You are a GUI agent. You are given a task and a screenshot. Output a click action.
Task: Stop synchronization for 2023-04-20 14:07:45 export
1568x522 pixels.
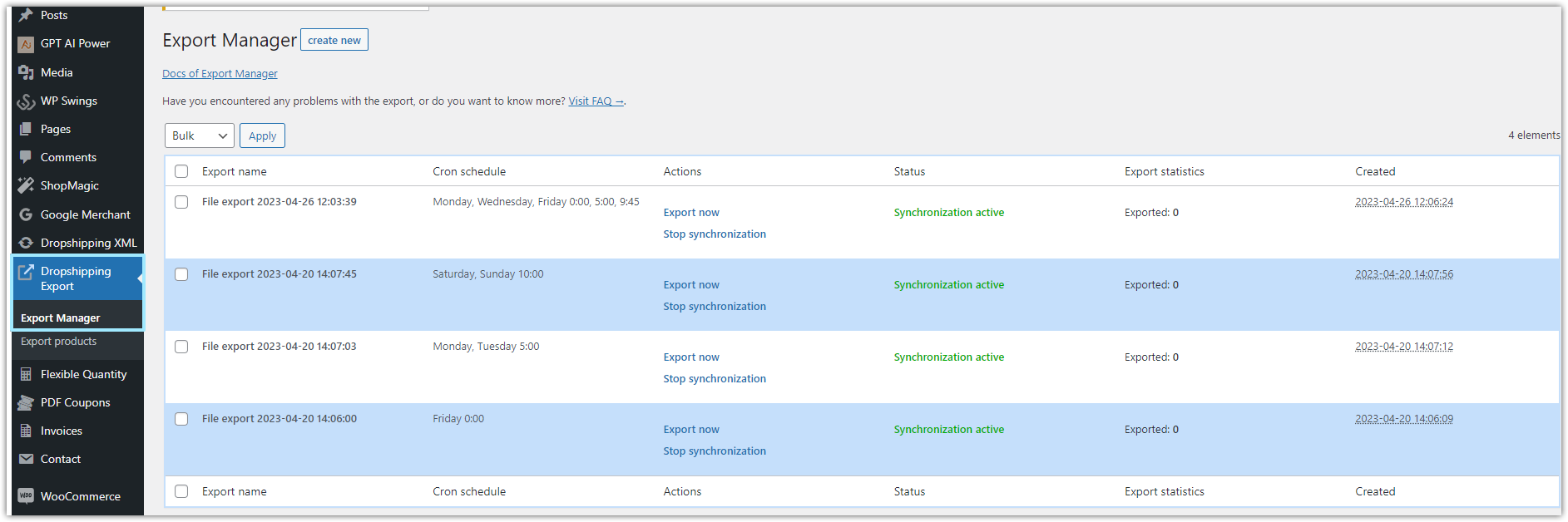[715, 307]
